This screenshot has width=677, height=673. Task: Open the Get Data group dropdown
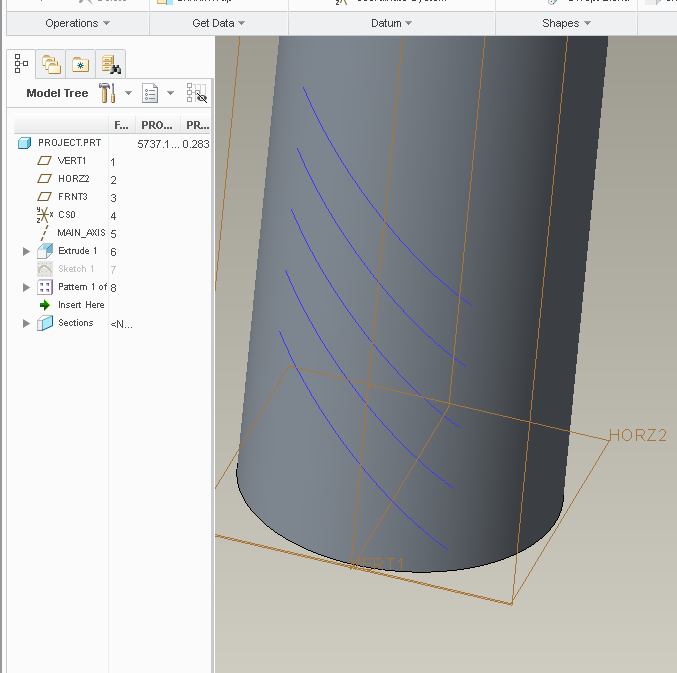218,23
